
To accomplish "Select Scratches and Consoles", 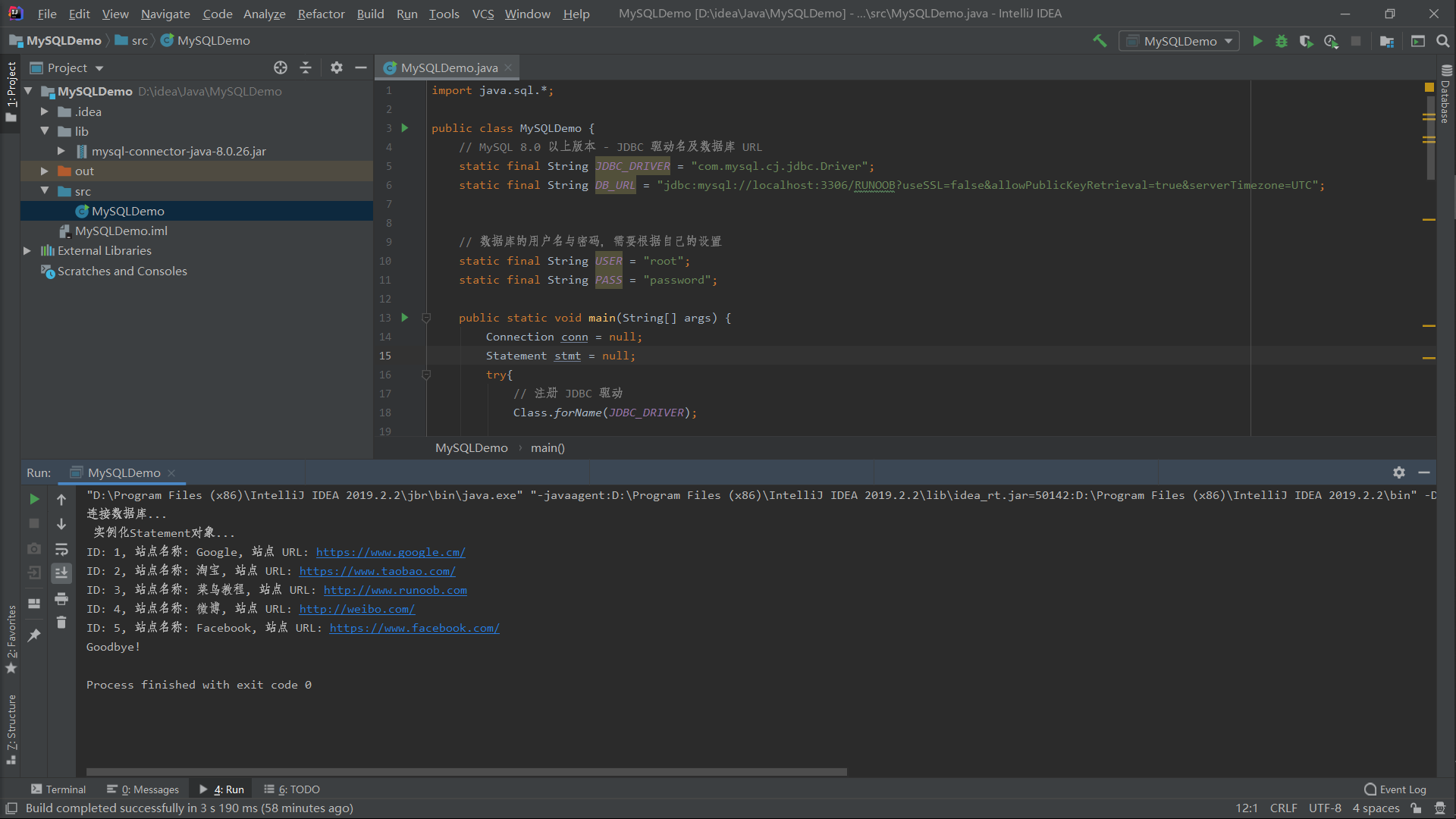I will tap(122, 271).
